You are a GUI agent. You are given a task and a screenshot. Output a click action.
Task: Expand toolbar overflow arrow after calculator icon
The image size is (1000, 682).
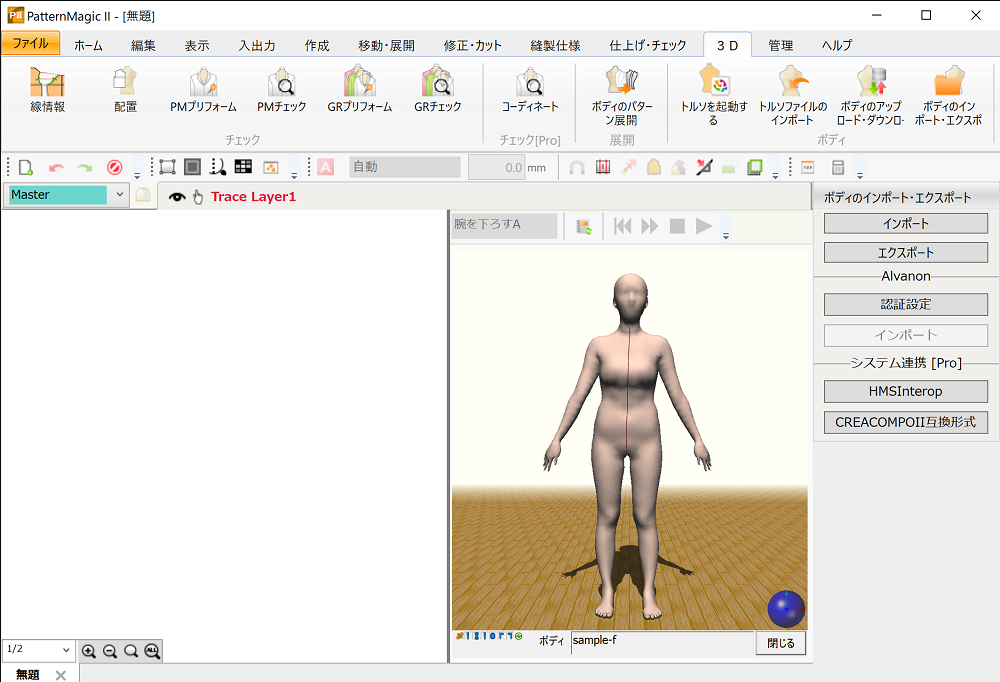point(860,175)
